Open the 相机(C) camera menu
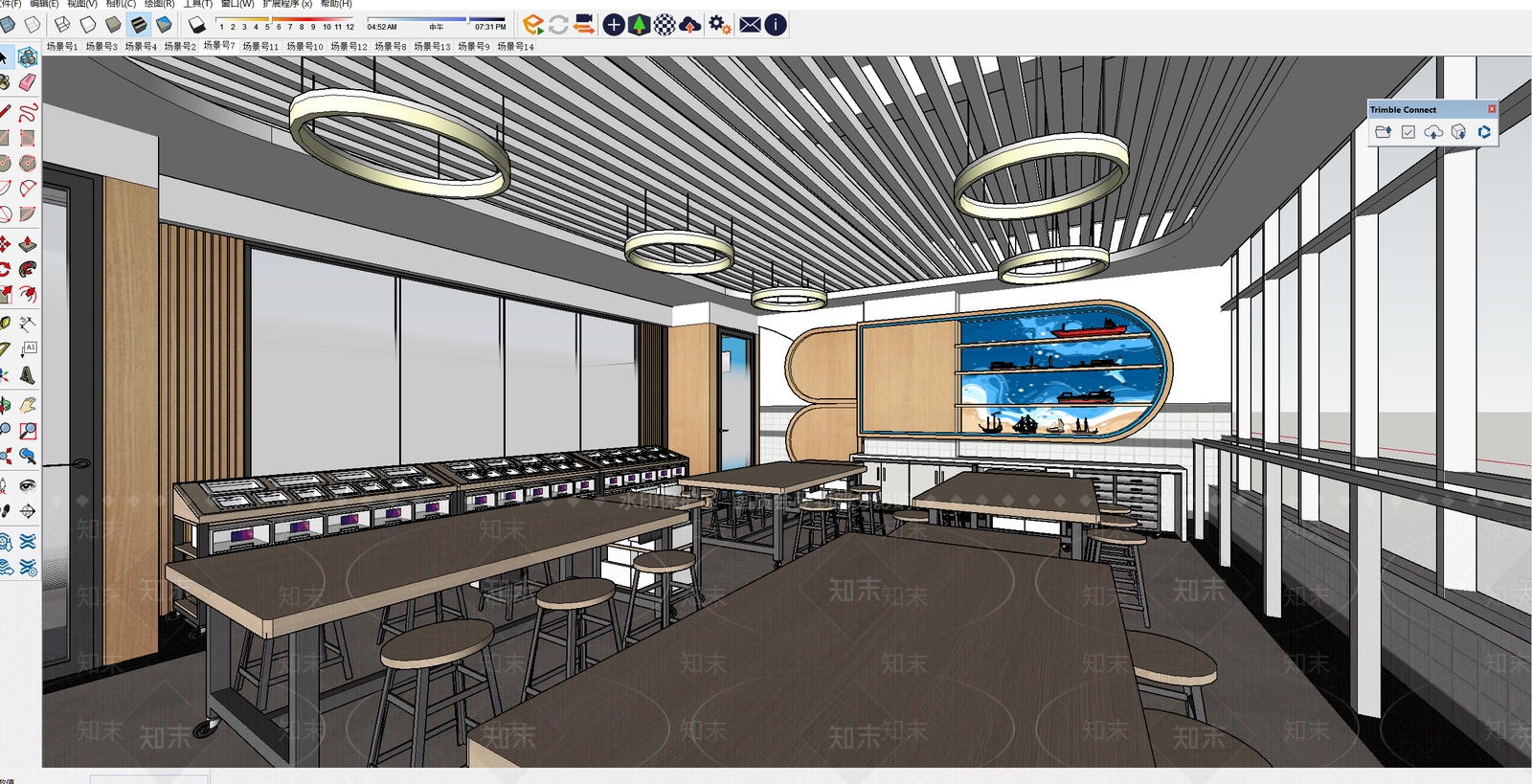Viewport: 1532px width, 784px height. click(121, 4)
